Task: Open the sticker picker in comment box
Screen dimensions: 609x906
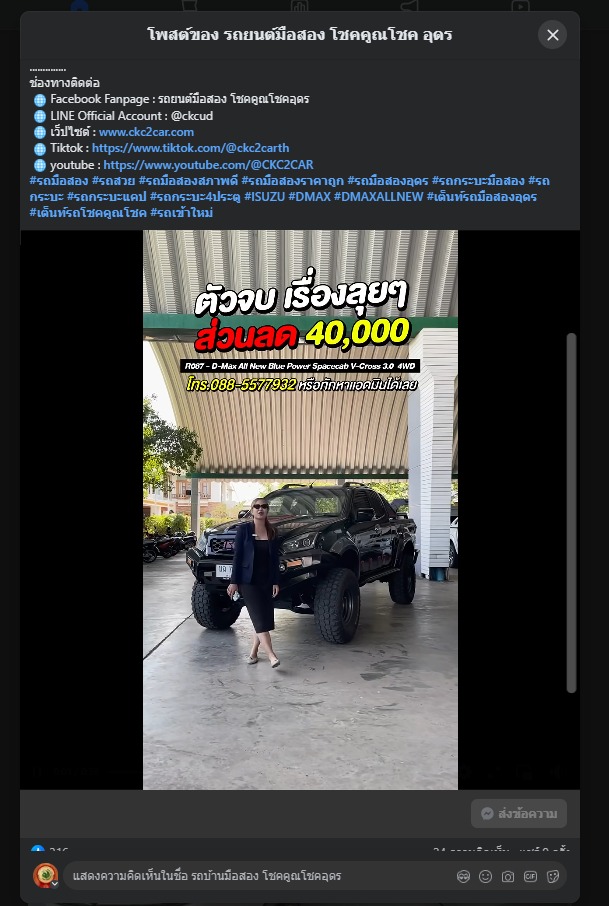Action: tap(553, 876)
